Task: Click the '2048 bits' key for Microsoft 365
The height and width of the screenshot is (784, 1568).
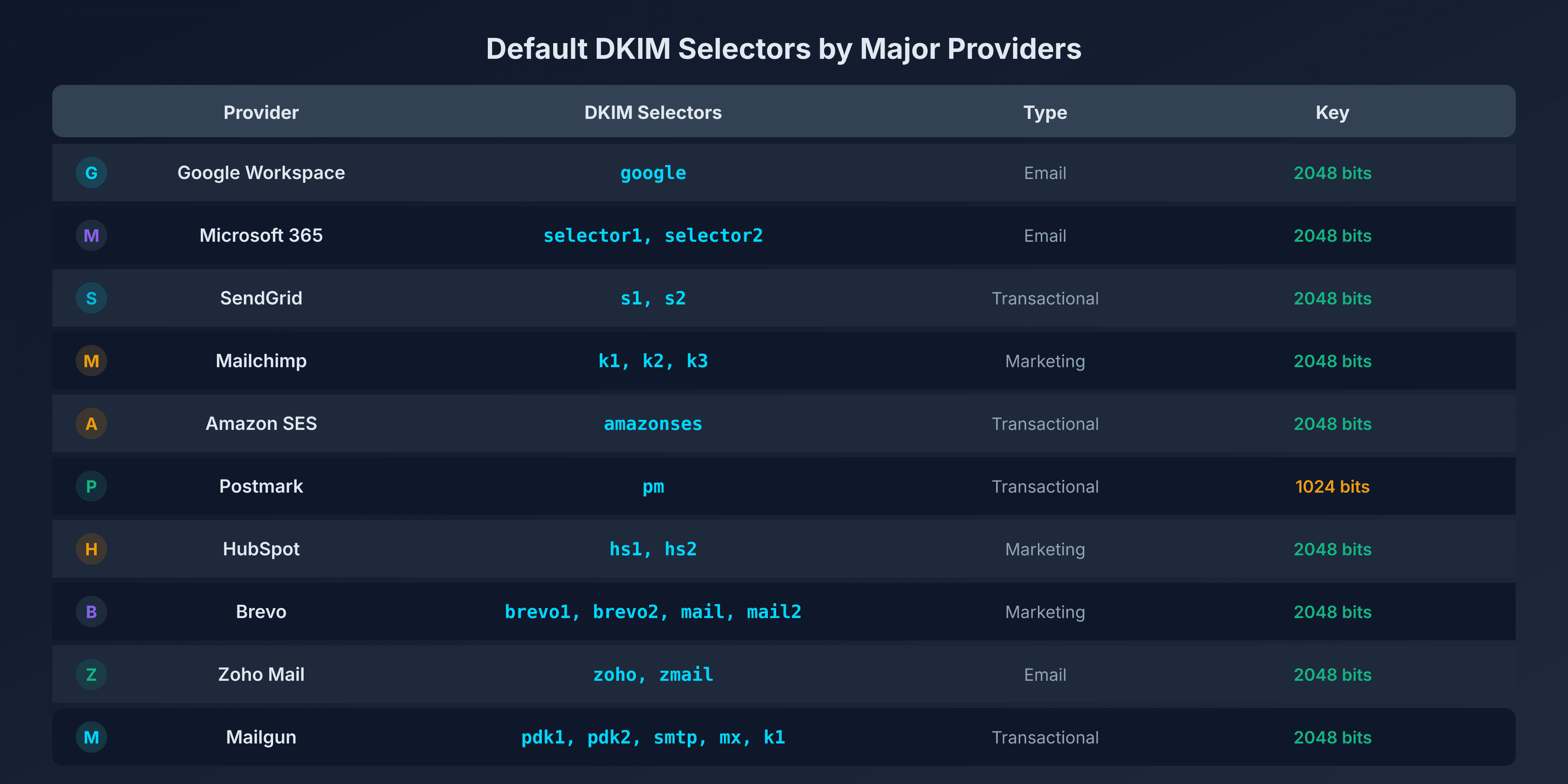Action: coord(1332,236)
